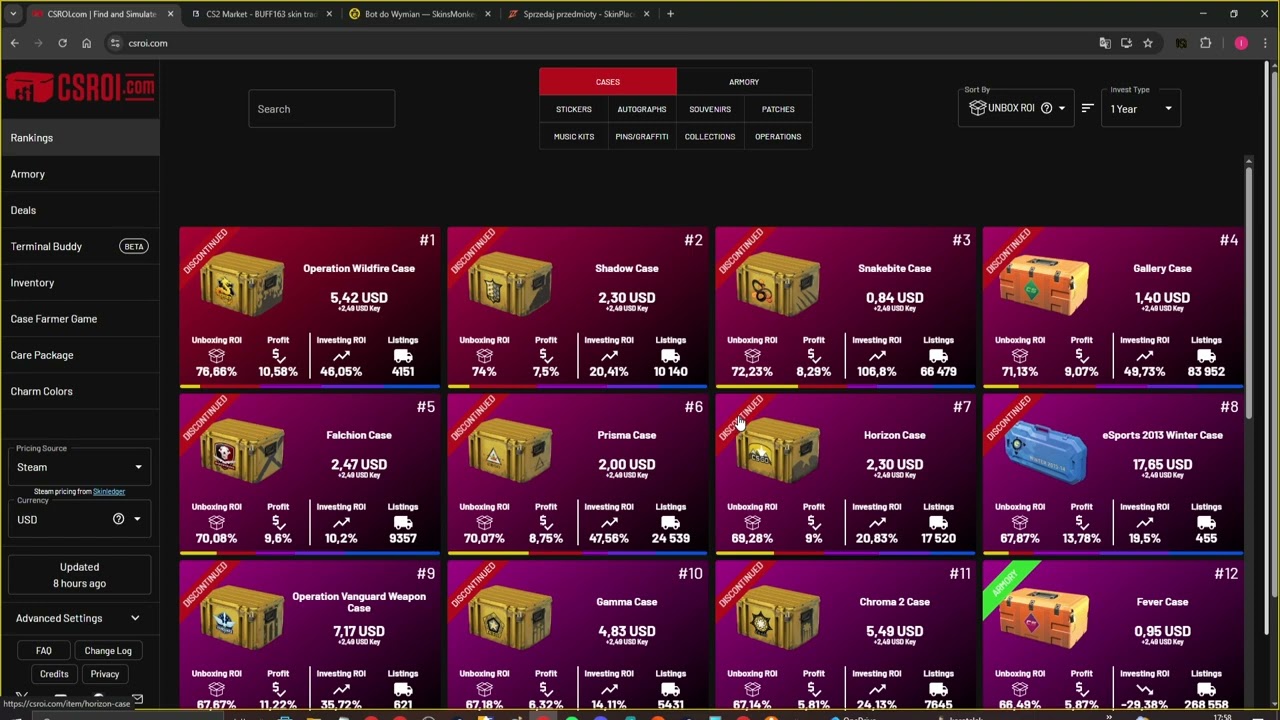Select the Music Kits category

(x=574, y=136)
